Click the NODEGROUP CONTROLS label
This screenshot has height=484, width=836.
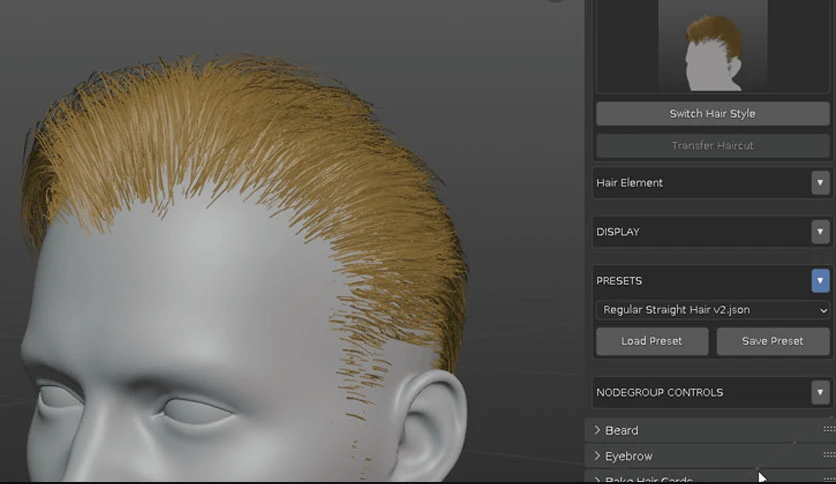coord(660,393)
